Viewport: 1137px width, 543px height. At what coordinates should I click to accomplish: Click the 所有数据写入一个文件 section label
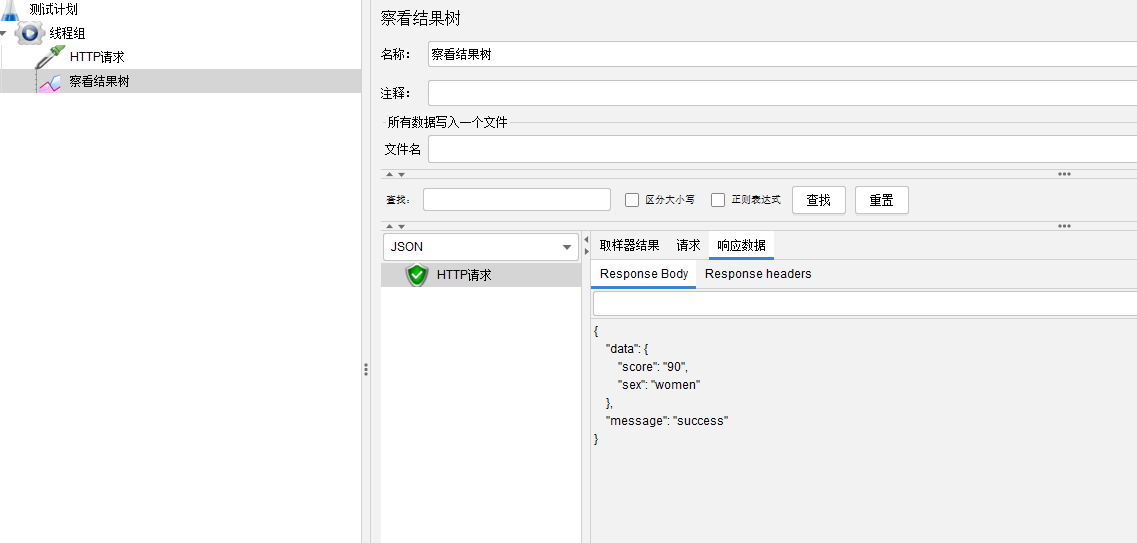(x=447, y=122)
